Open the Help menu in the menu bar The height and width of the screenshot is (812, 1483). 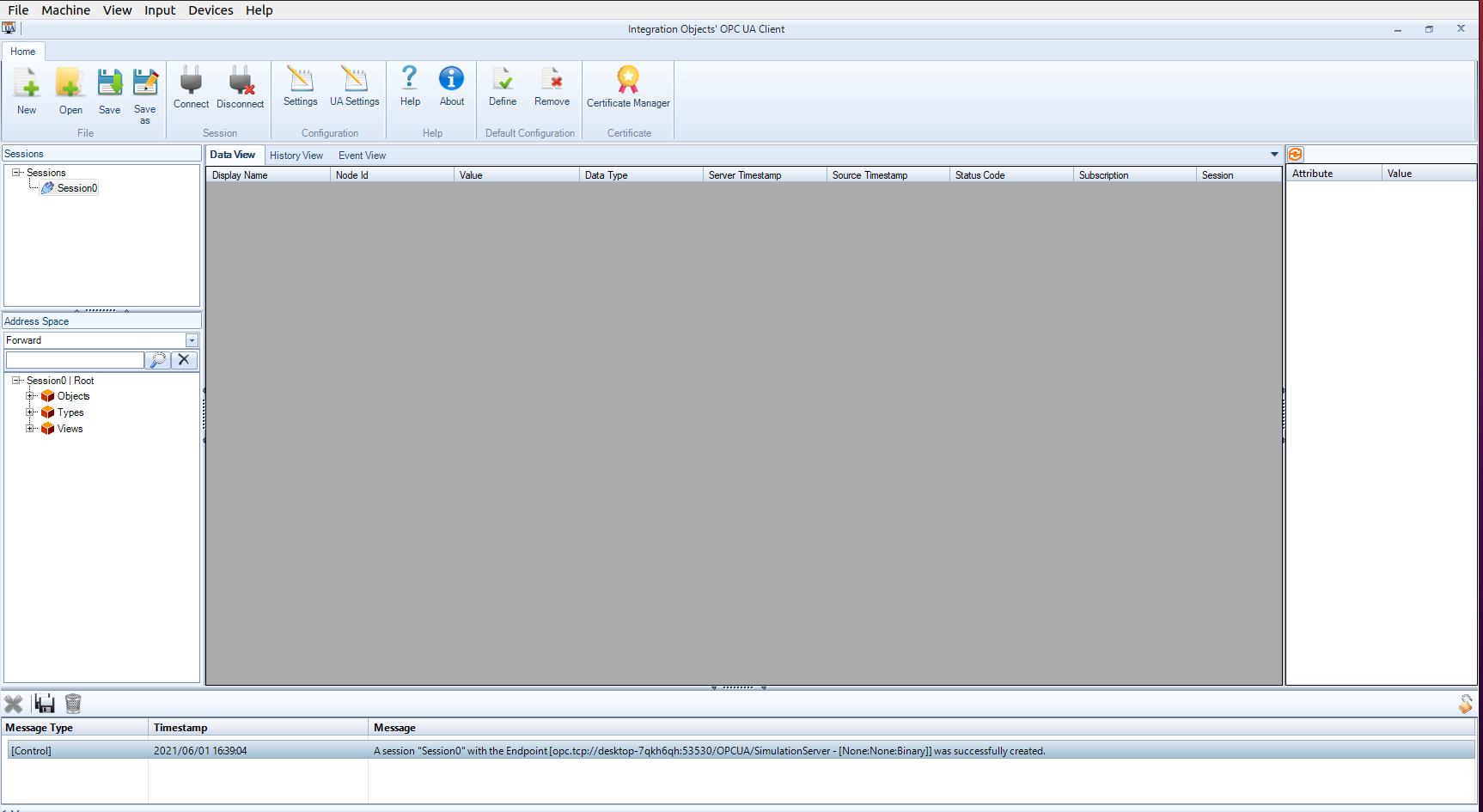point(259,10)
